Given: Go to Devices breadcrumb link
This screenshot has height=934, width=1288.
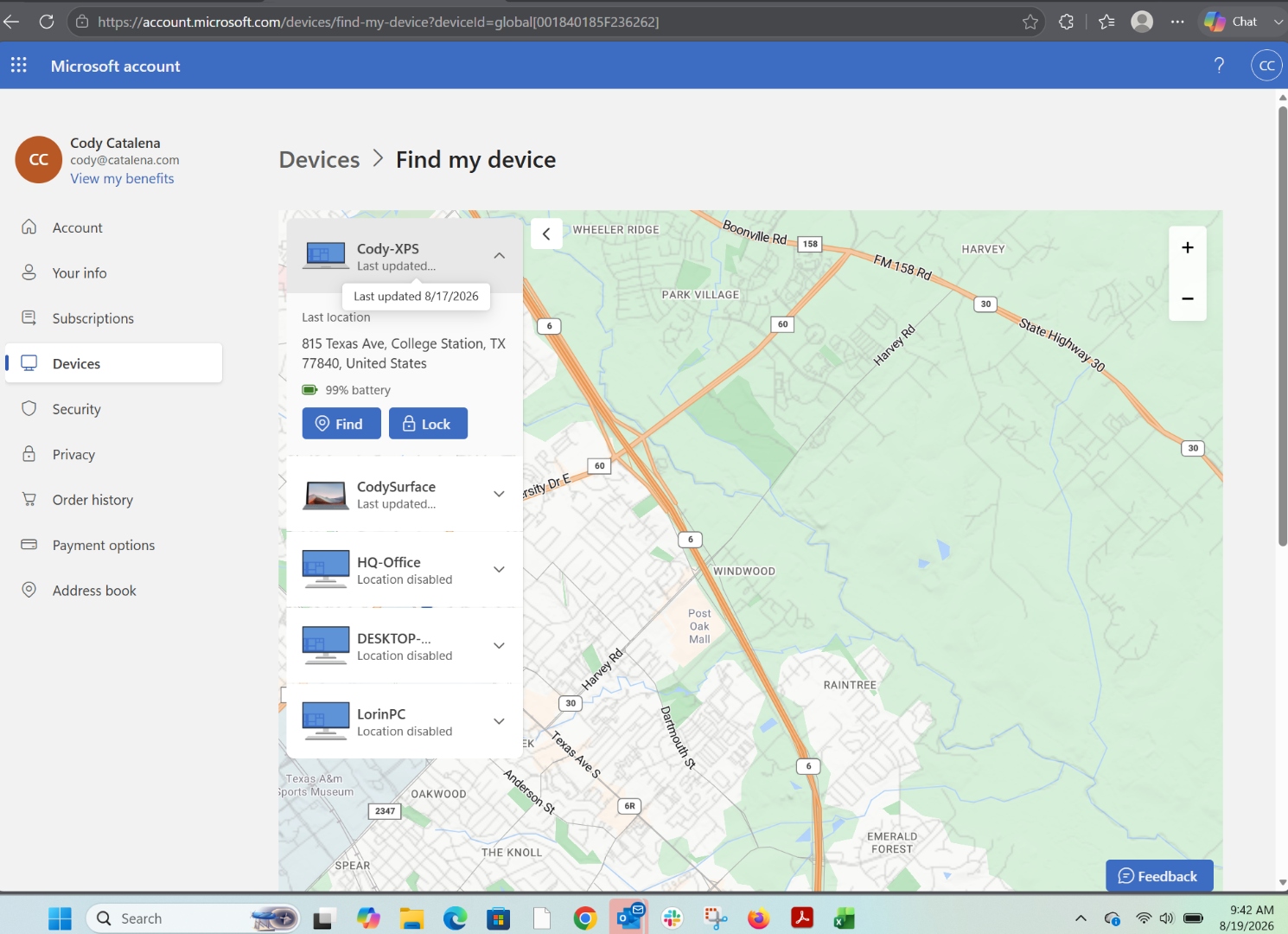Looking at the screenshot, I should coord(319,160).
